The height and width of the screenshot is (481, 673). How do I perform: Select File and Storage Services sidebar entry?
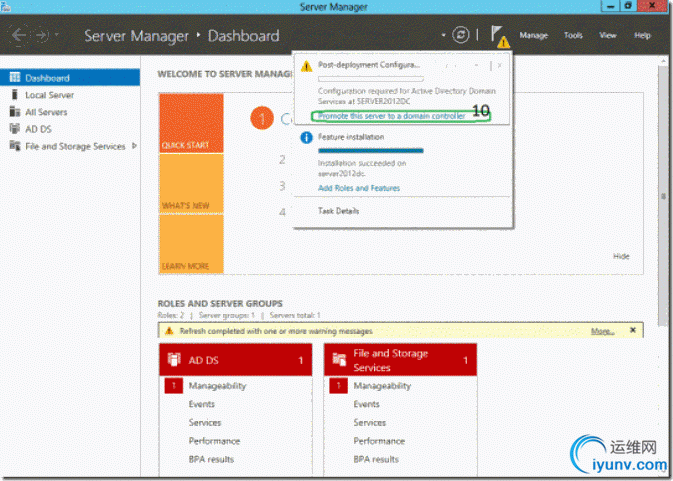[x=75, y=146]
